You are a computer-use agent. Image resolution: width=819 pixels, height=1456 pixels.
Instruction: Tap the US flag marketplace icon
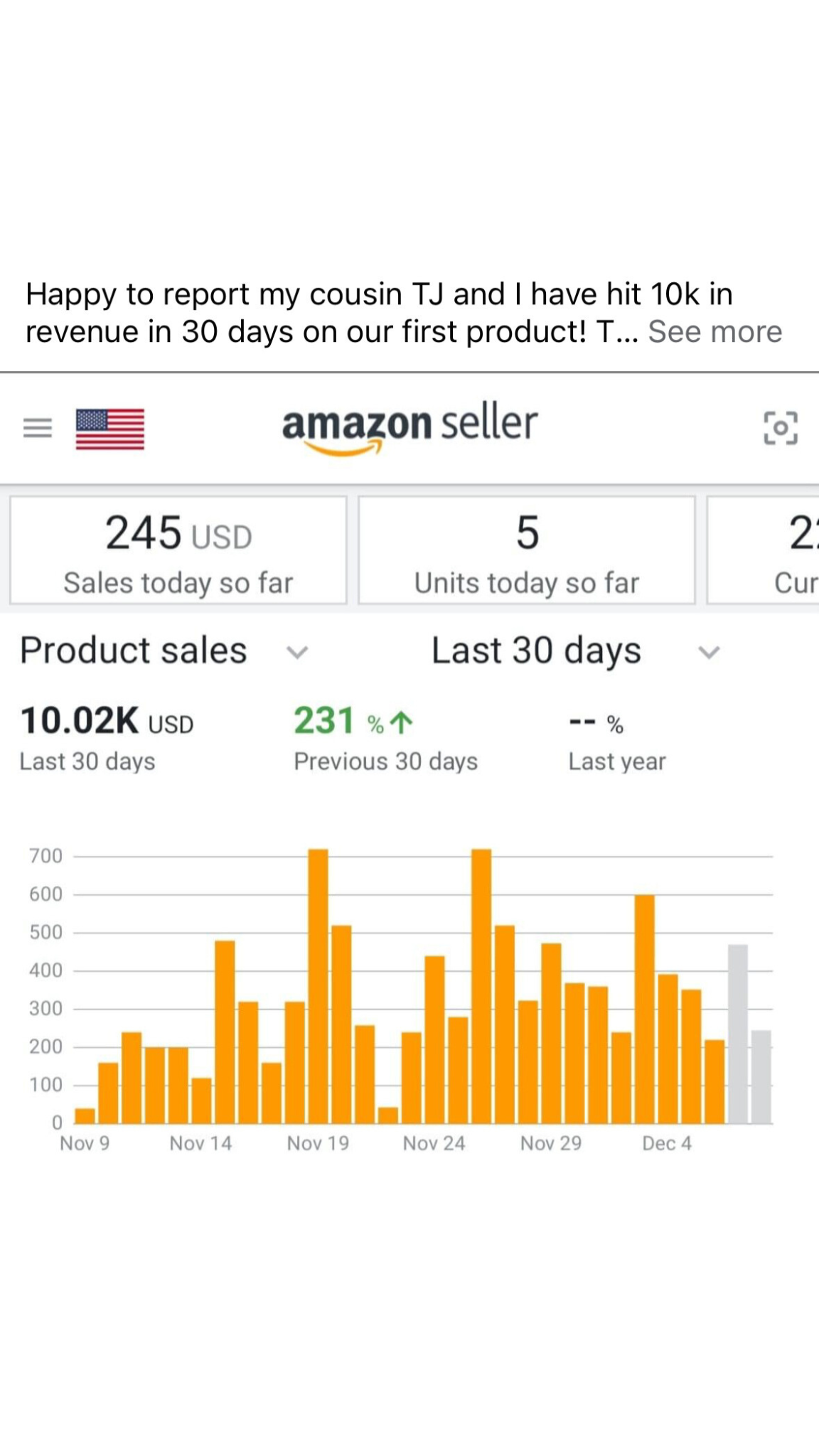[x=110, y=429]
